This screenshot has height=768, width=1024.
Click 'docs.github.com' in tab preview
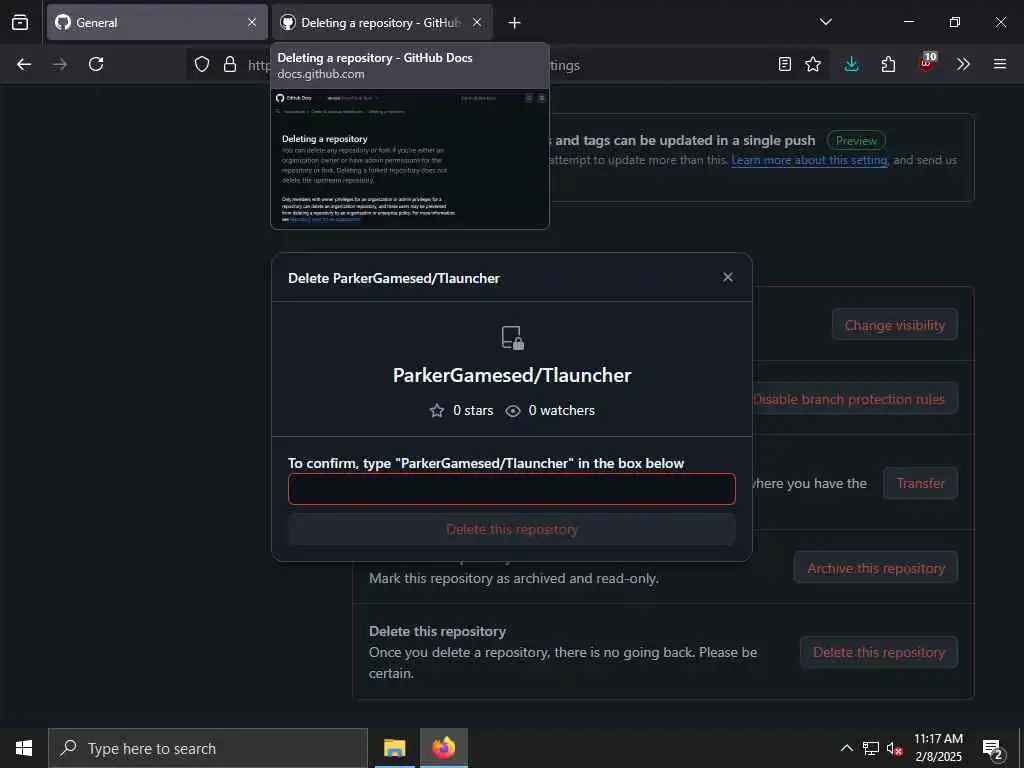[321, 74]
